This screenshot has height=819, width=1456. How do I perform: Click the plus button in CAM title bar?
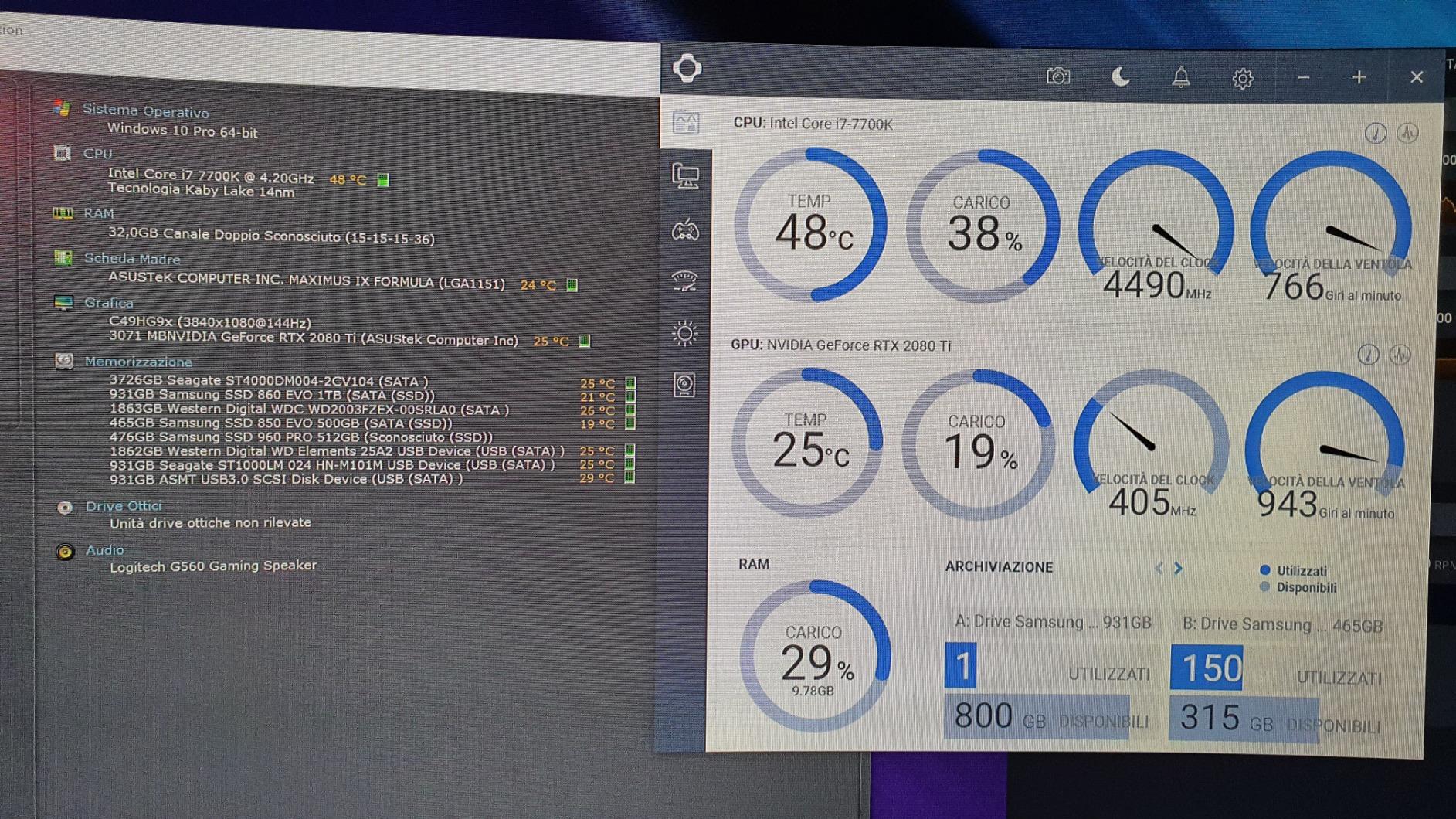(1359, 77)
